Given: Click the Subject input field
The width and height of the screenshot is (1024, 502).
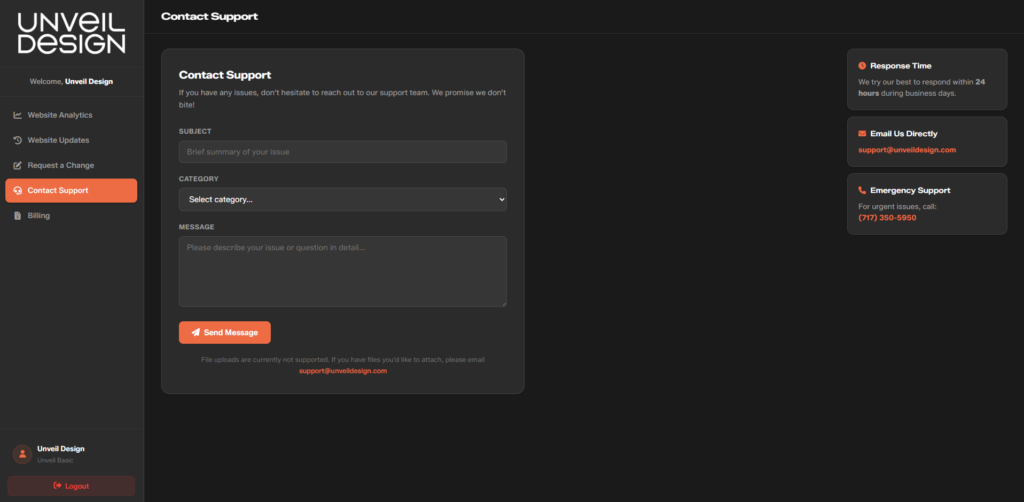Looking at the screenshot, I should click(343, 151).
